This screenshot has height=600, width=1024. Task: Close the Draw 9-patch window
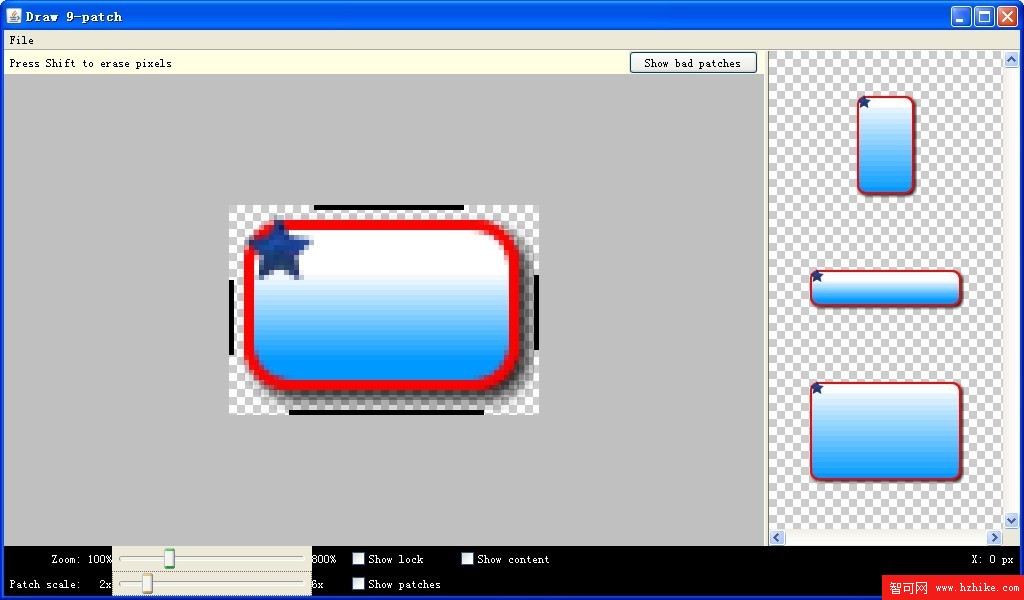(x=1007, y=16)
